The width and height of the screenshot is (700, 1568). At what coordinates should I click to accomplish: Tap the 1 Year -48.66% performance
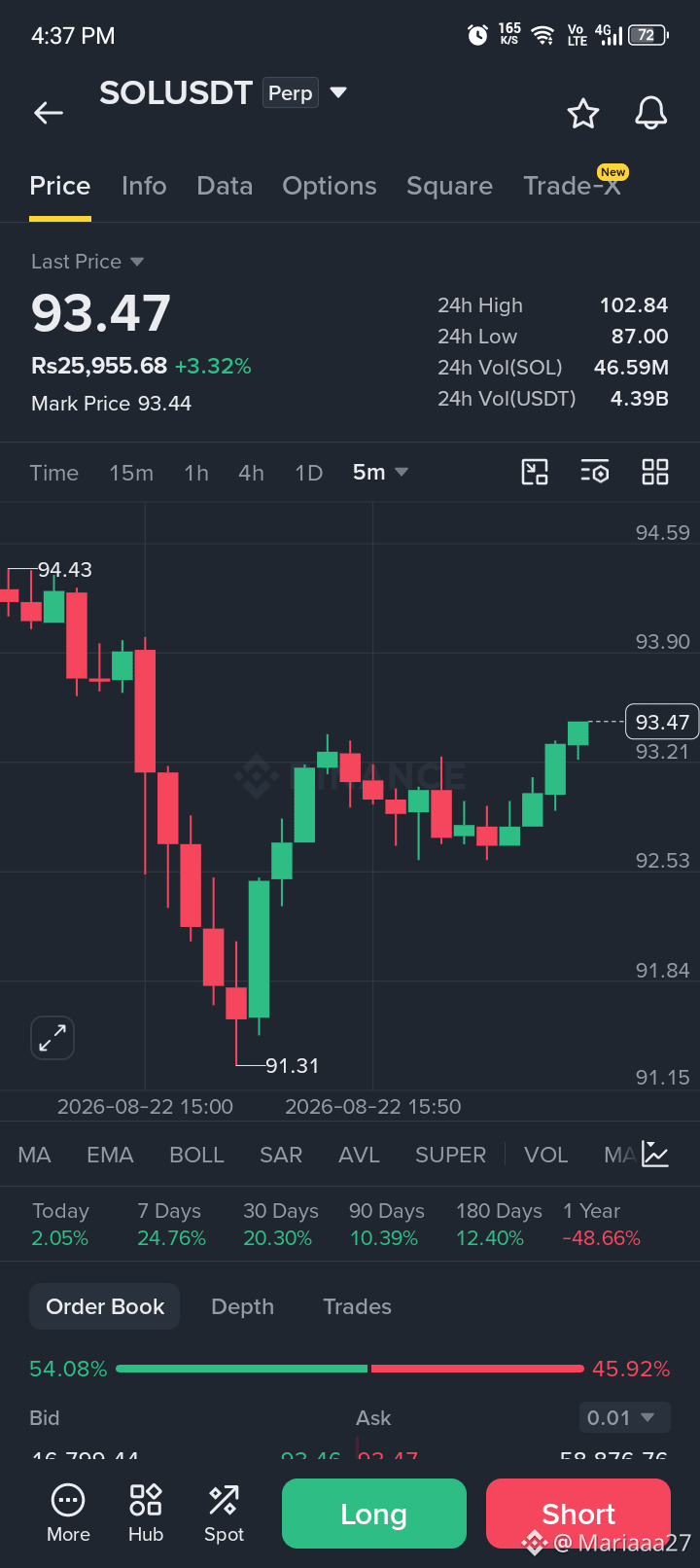(x=602, y=1225)
